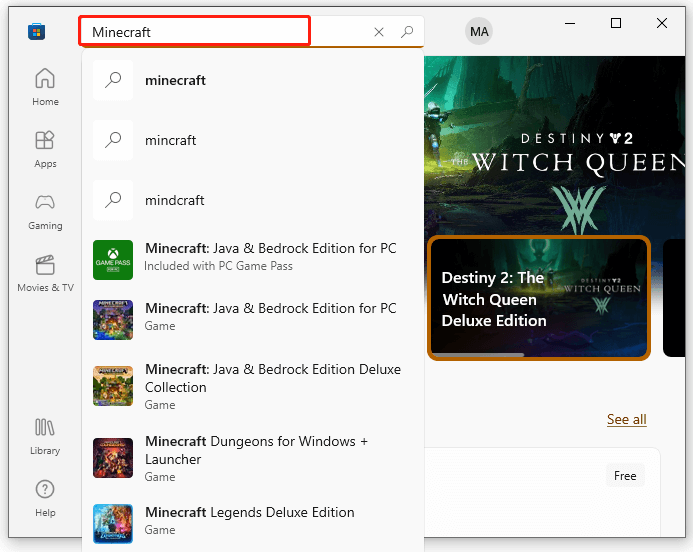Open the Apps sidebar section

tap(45, 149)
